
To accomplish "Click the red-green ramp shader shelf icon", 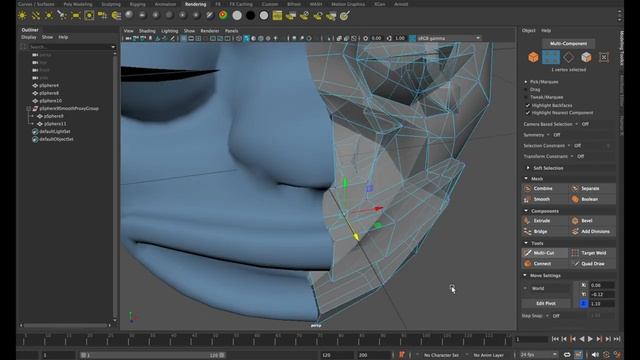I will coord(223,16).
